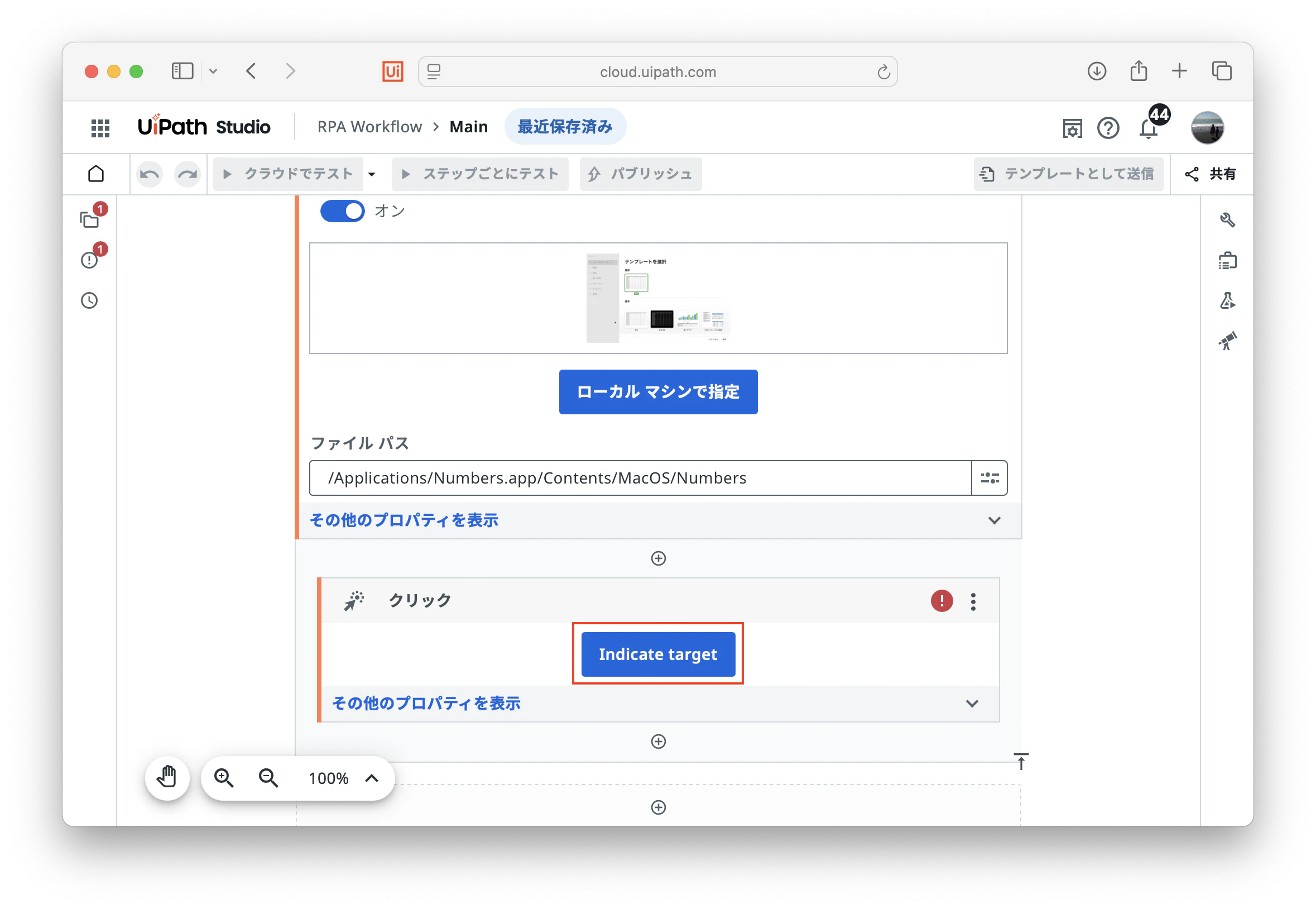Reload the page in Safari

point(883,72)
